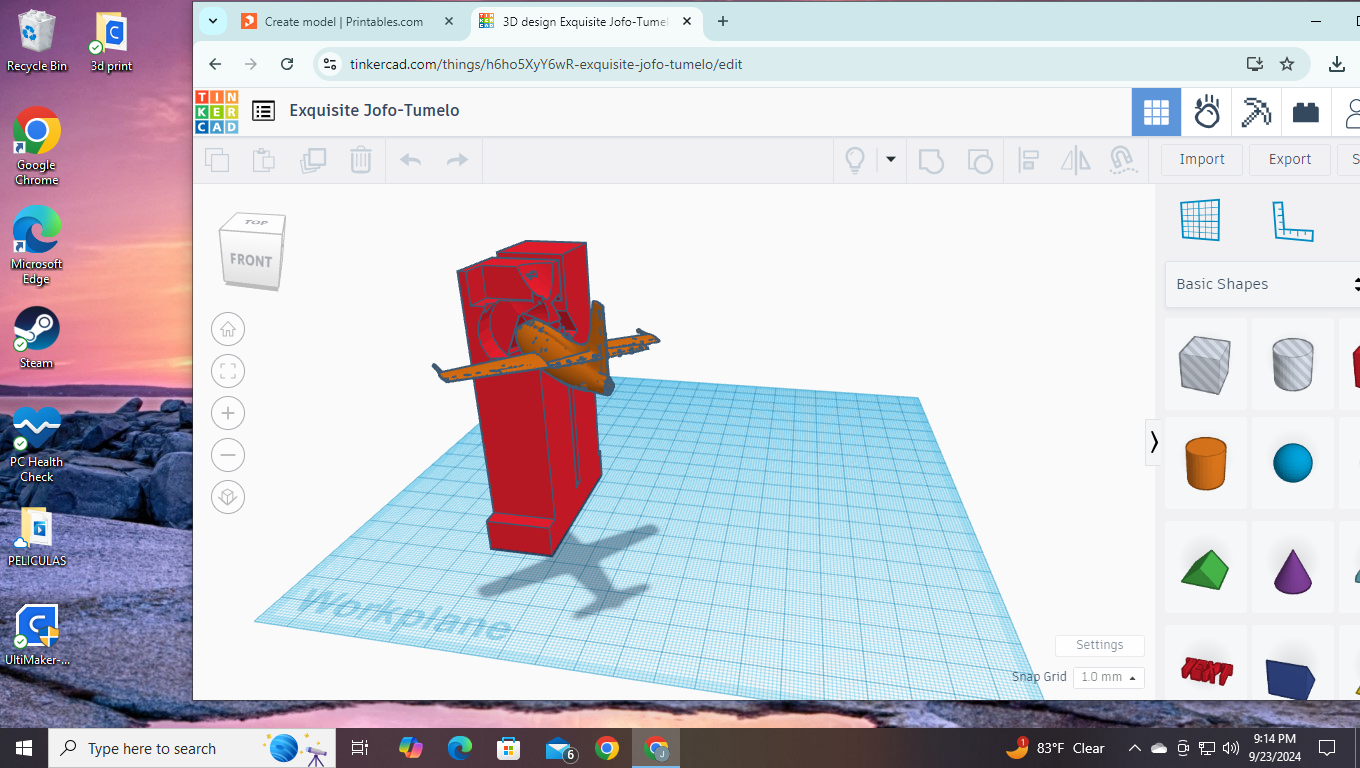1360x768 pixels.
Task: Toggle orthographic perspective view cube button
Action: click(x=228, y=497)
